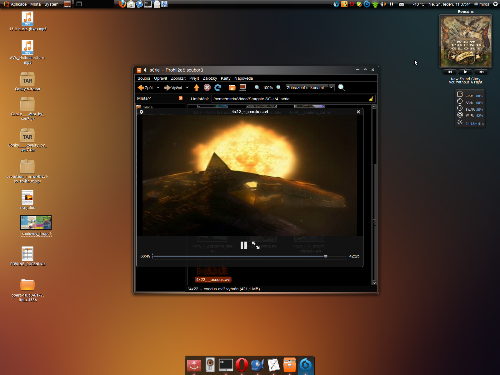Toggle fullscreen for the video preview
The image size is (500, 375).
[x=256, y=245]
